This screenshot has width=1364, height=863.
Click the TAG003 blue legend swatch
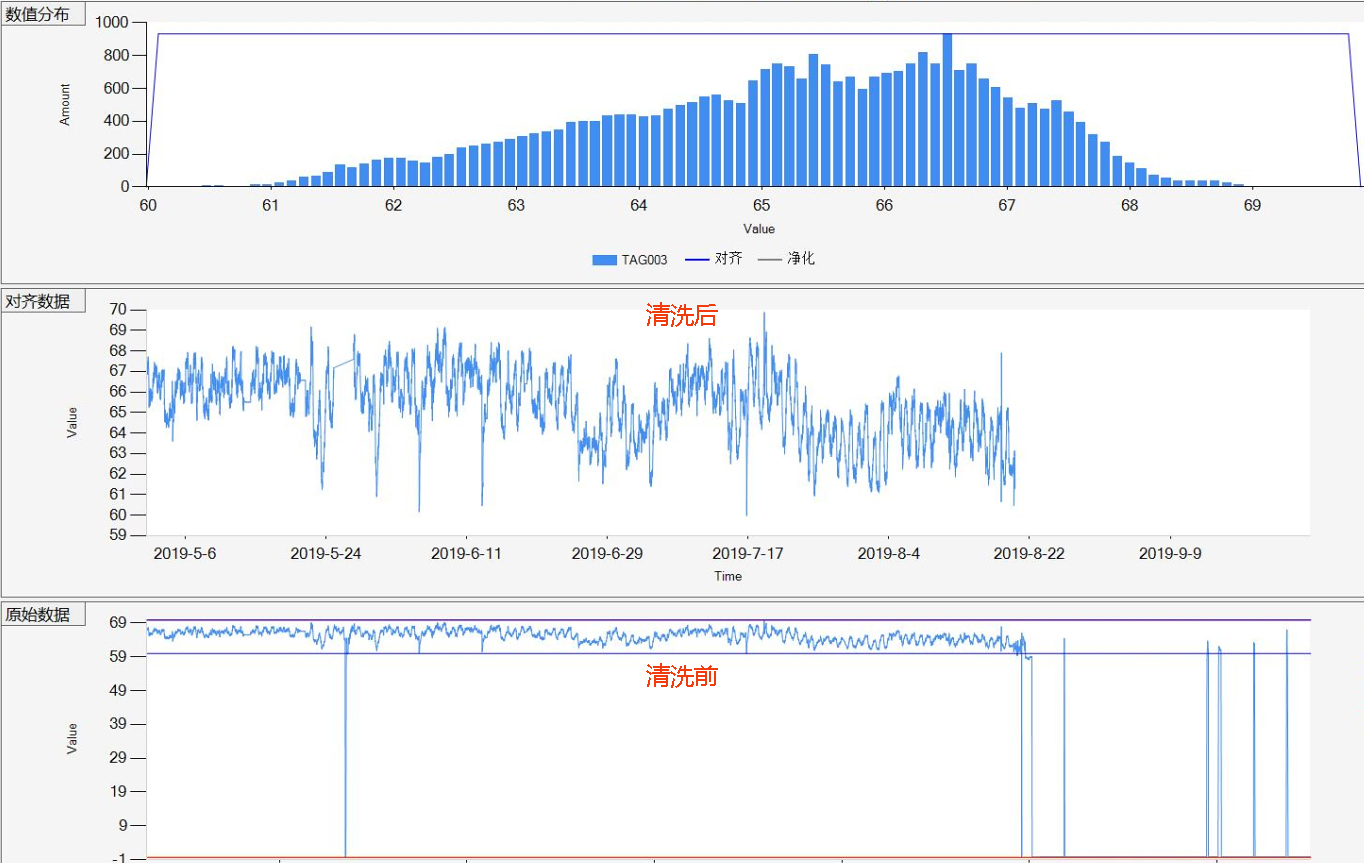604,259
